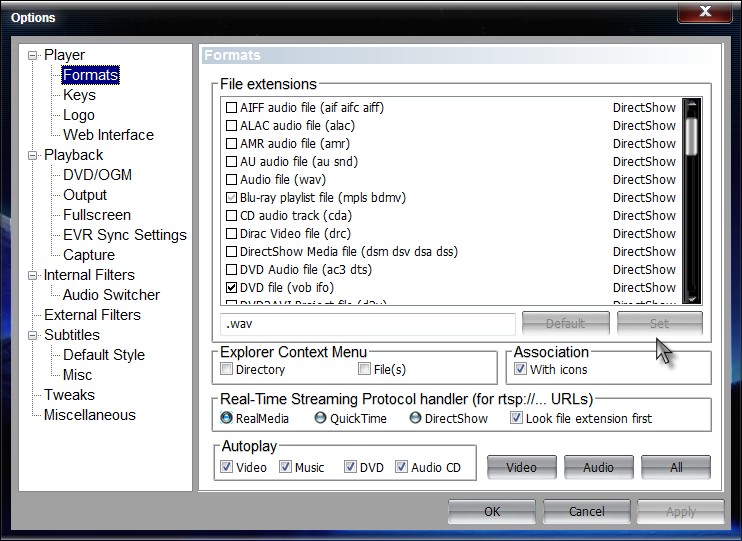The height and width of the screenshot is (541, 742).
Task: Uncheck Autoplay DVD checkbox
Action: (x=350, y=467)
